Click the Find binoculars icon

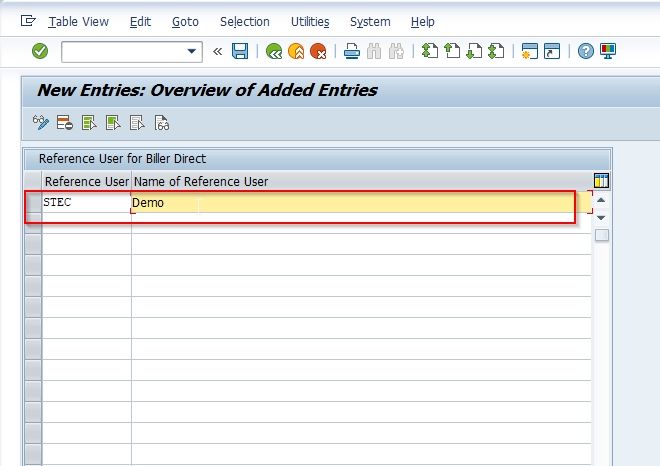374,51
